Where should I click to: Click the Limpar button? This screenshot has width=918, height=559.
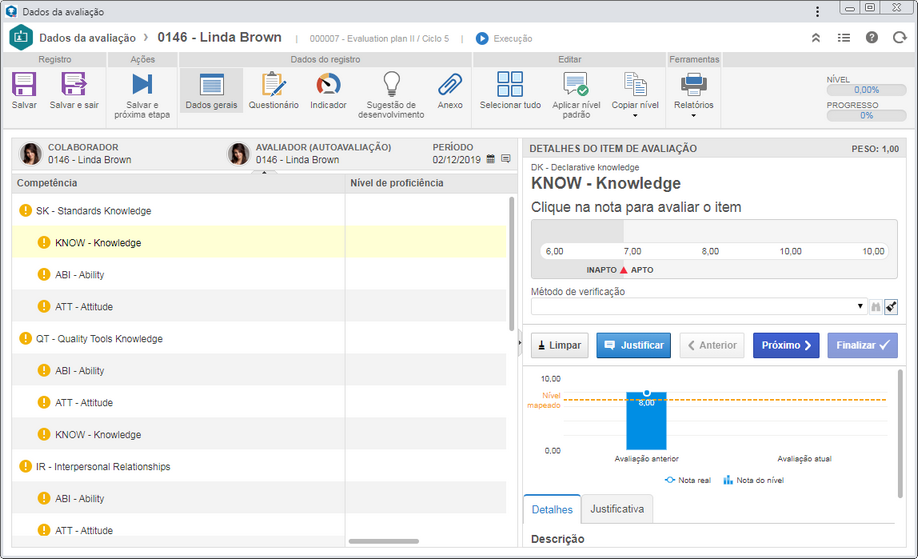(x=560, y=345)
